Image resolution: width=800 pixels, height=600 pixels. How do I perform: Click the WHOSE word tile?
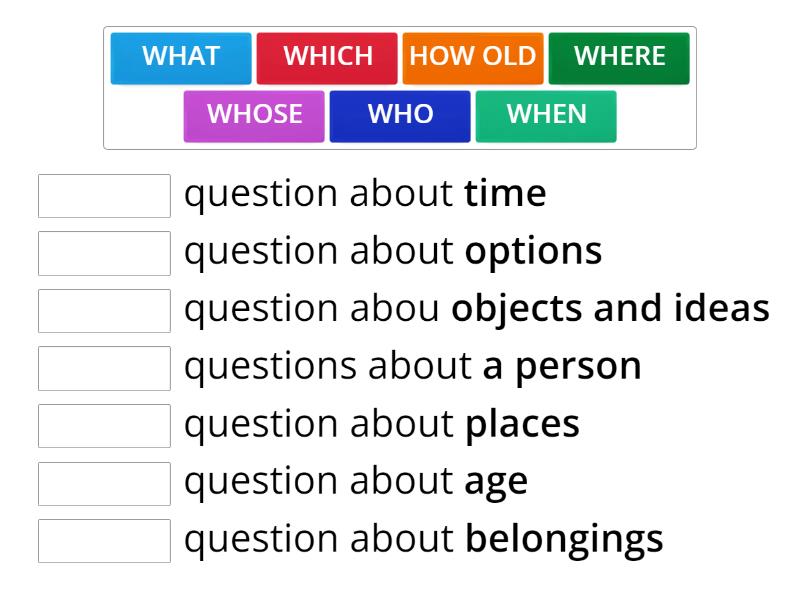tap(254, 115)
